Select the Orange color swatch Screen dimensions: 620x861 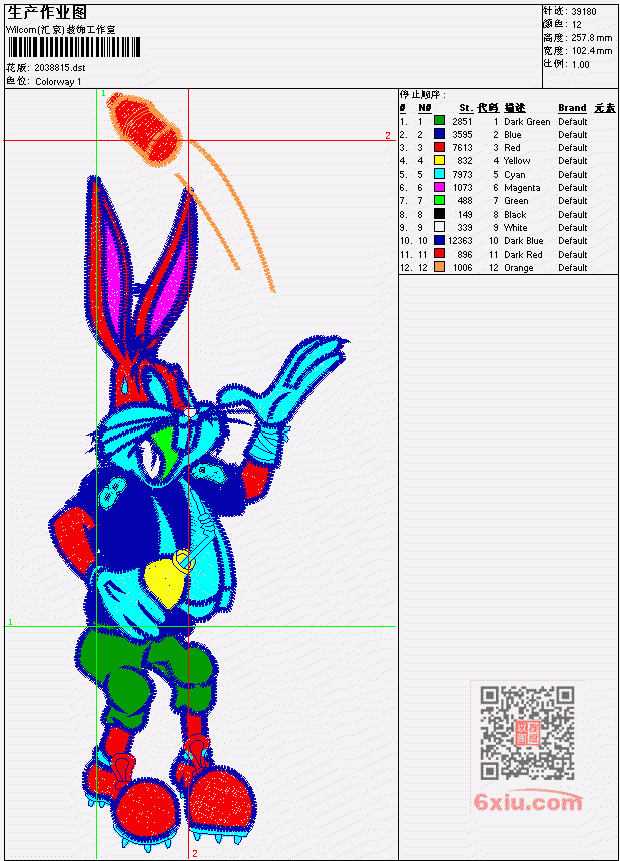[x=439, y=267]
